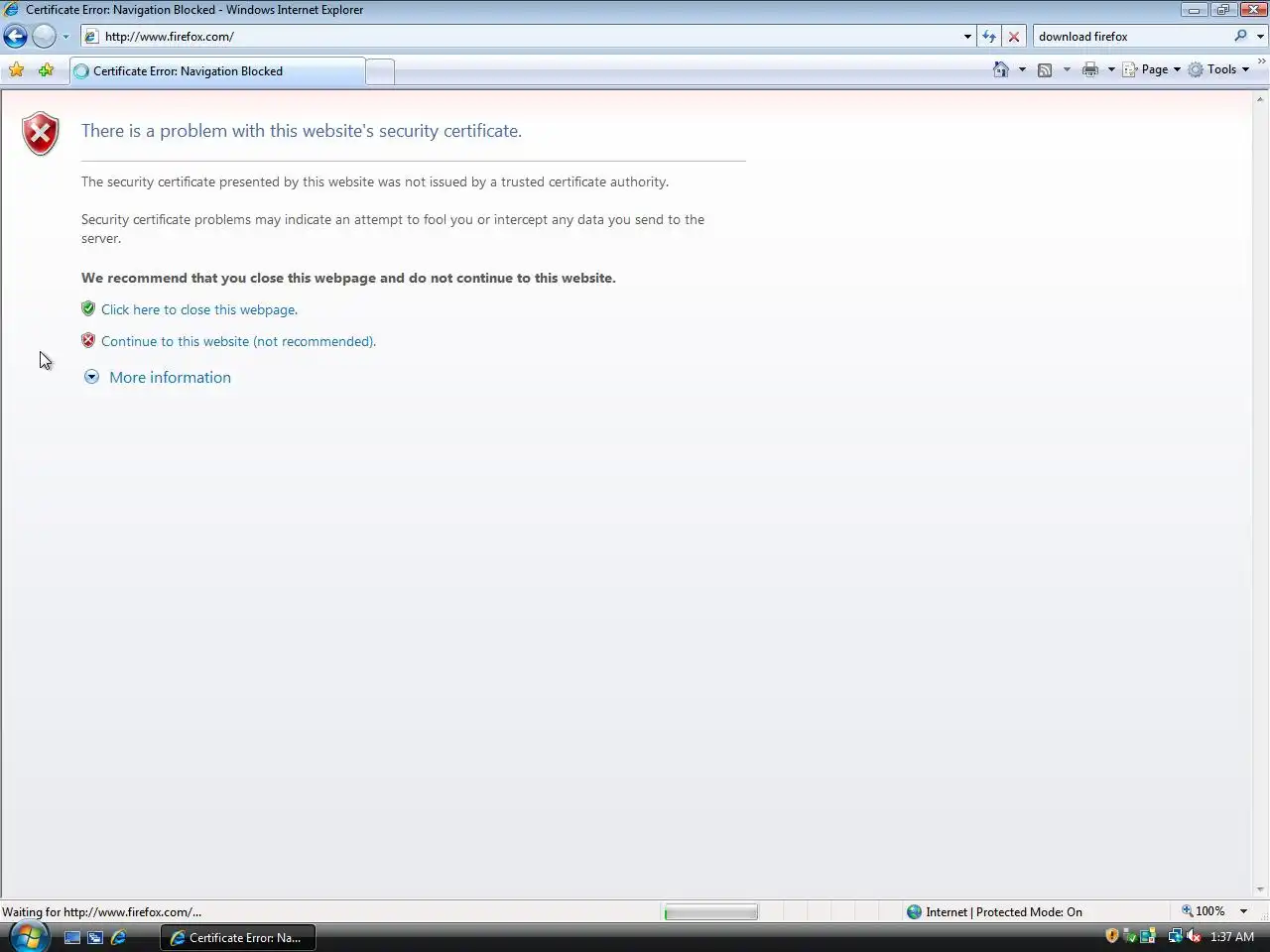Image resolution: width=1270 pixels, height=952 pixels.
Task: Open Favorites Center star icon
Action: (17, 69)
